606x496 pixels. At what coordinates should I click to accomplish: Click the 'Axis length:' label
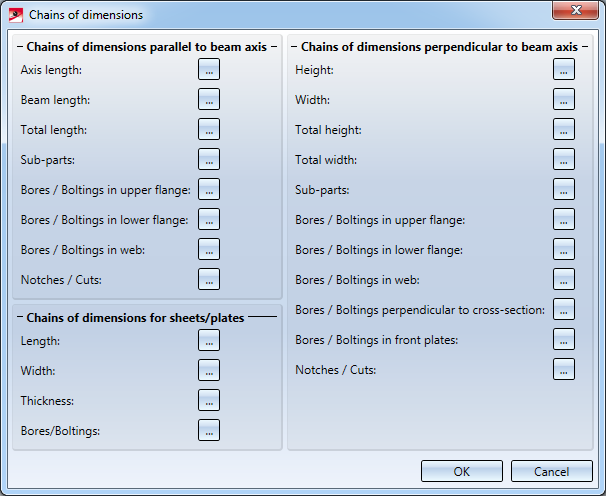(x=51, y=70)
